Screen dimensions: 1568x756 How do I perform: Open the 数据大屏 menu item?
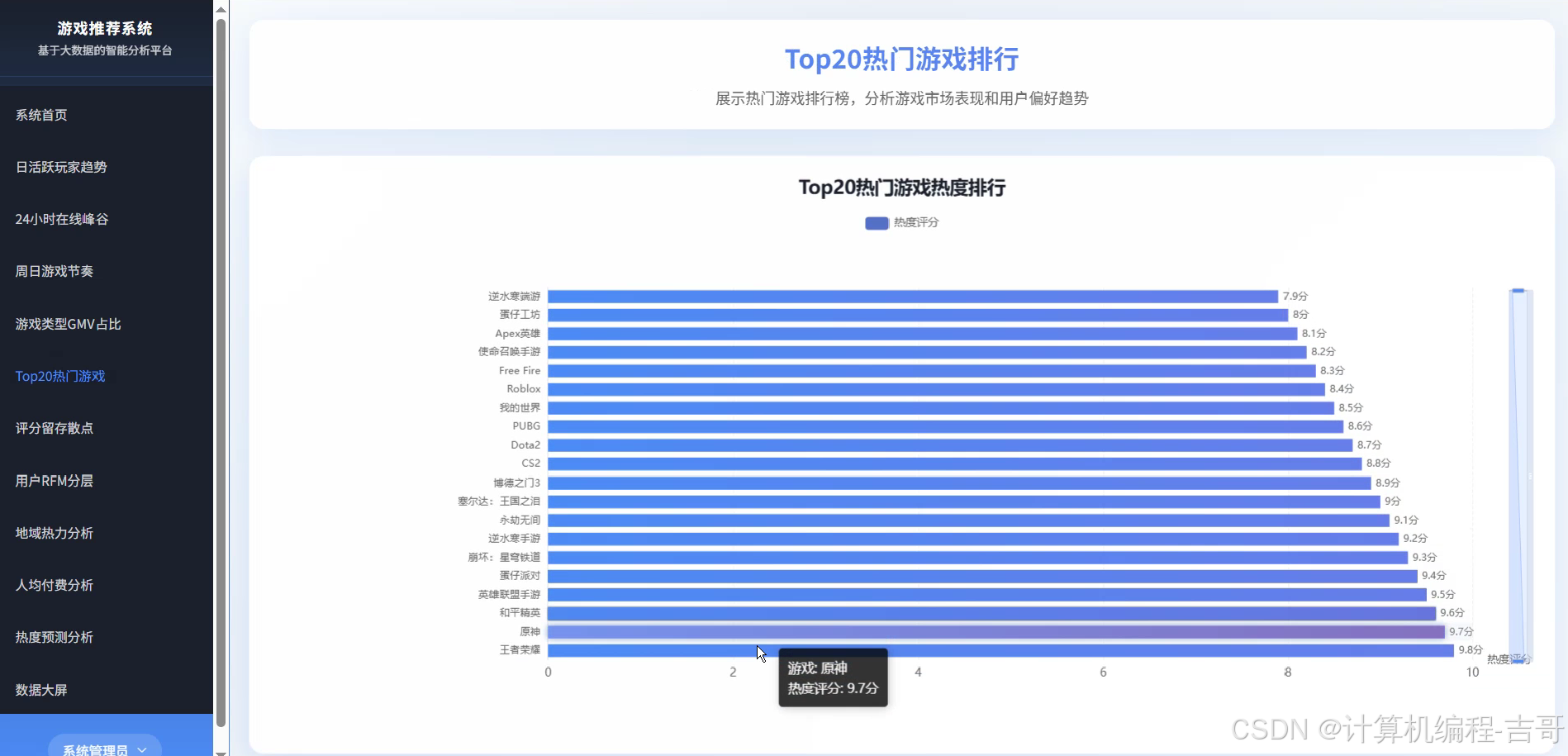41,690
